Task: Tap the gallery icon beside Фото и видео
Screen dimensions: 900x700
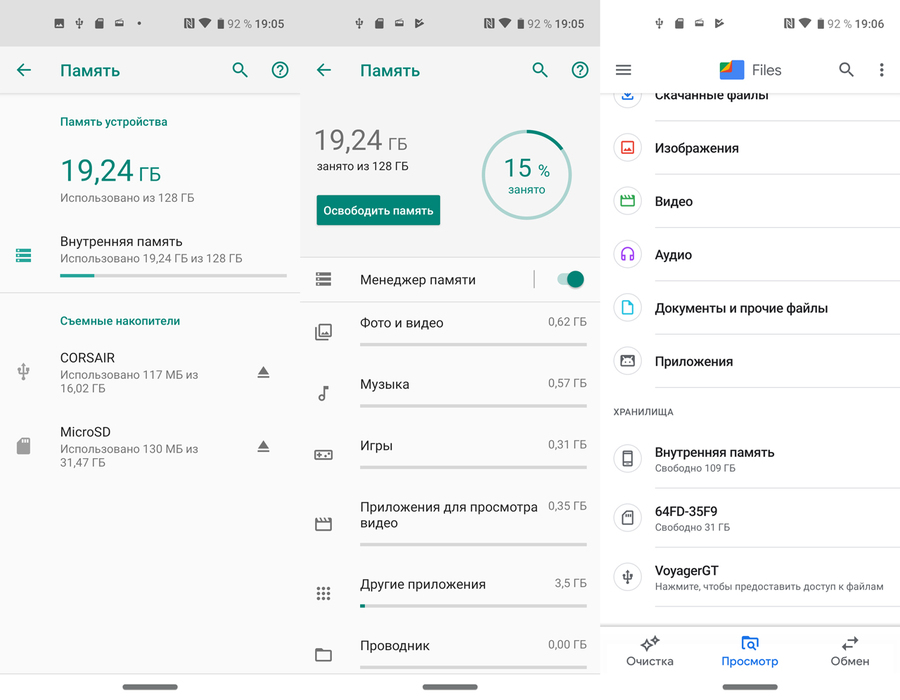Action: coord(323,332)
